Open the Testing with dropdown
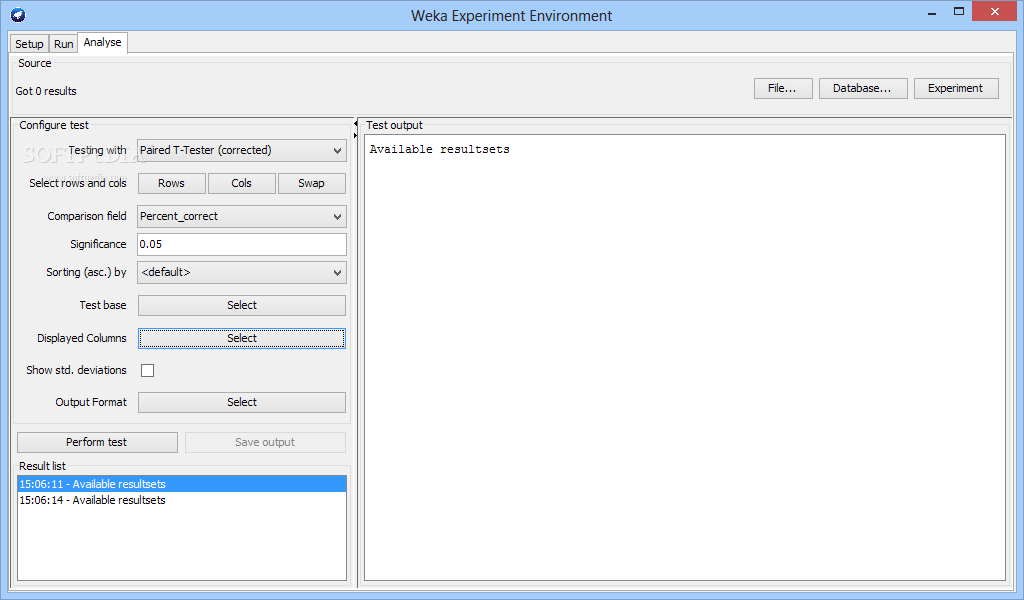1024x600 pixels. [242, 150]
